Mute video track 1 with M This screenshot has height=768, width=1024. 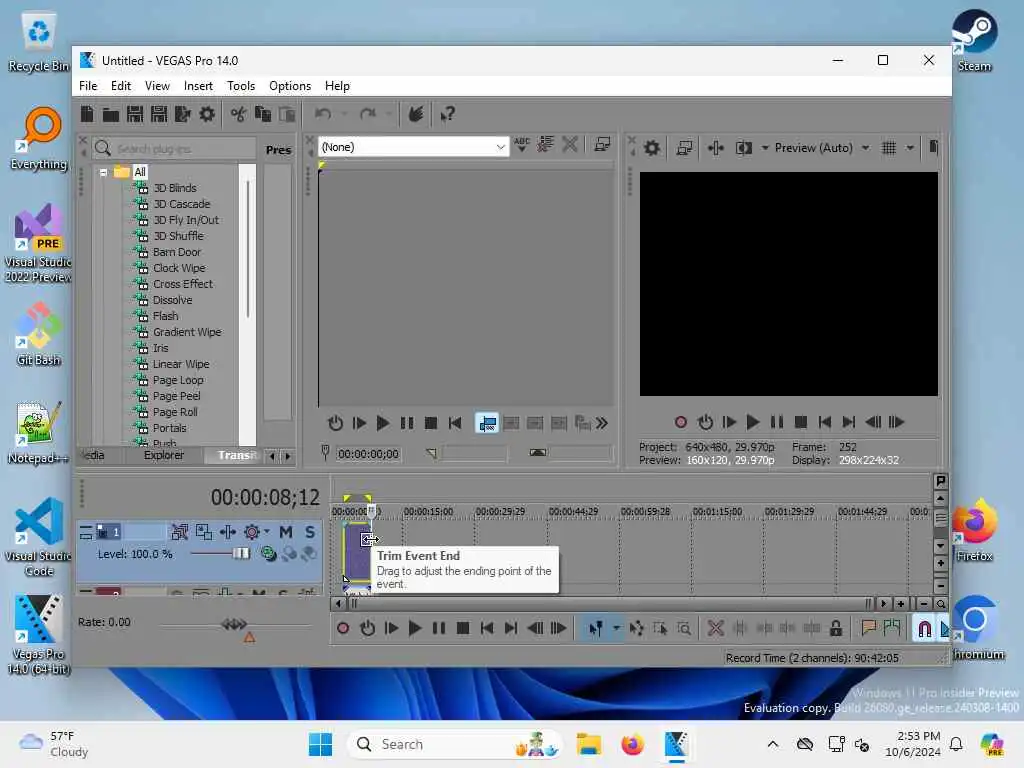tap(285, 532)
